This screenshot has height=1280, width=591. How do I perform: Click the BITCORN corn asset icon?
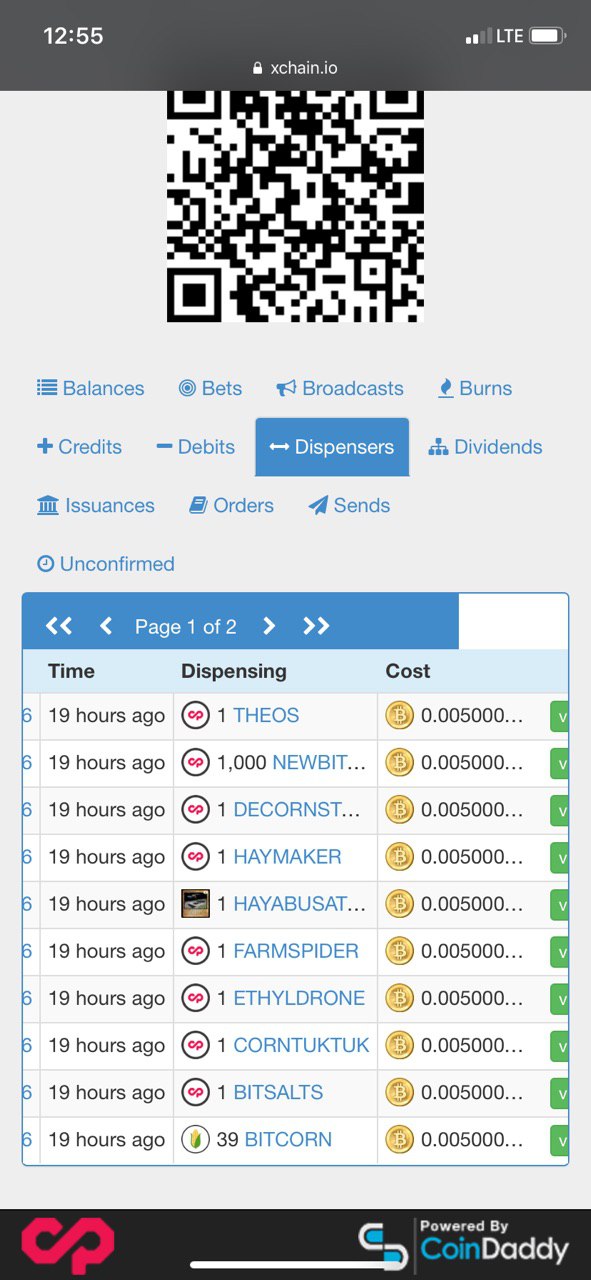pos(195,1139)
